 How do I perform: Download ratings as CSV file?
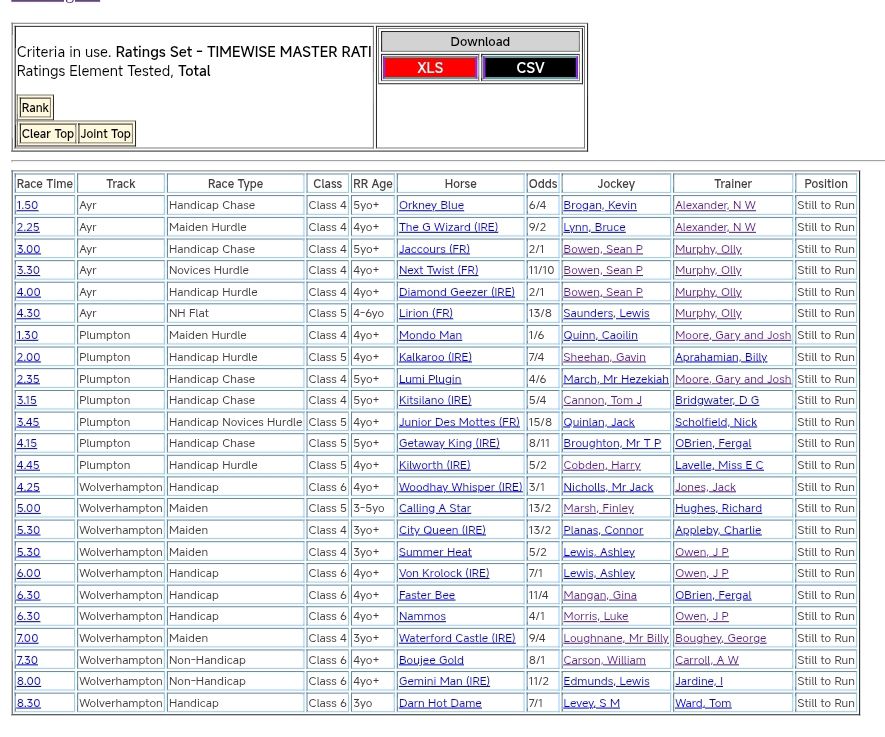(530, 68)
